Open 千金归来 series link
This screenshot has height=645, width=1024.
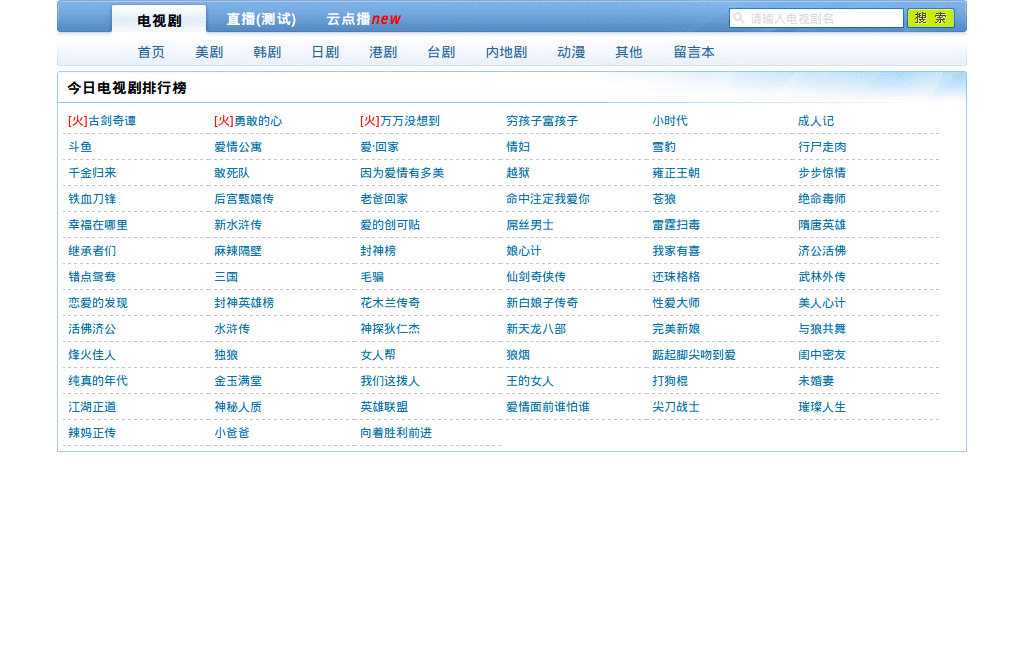[92, 173]
